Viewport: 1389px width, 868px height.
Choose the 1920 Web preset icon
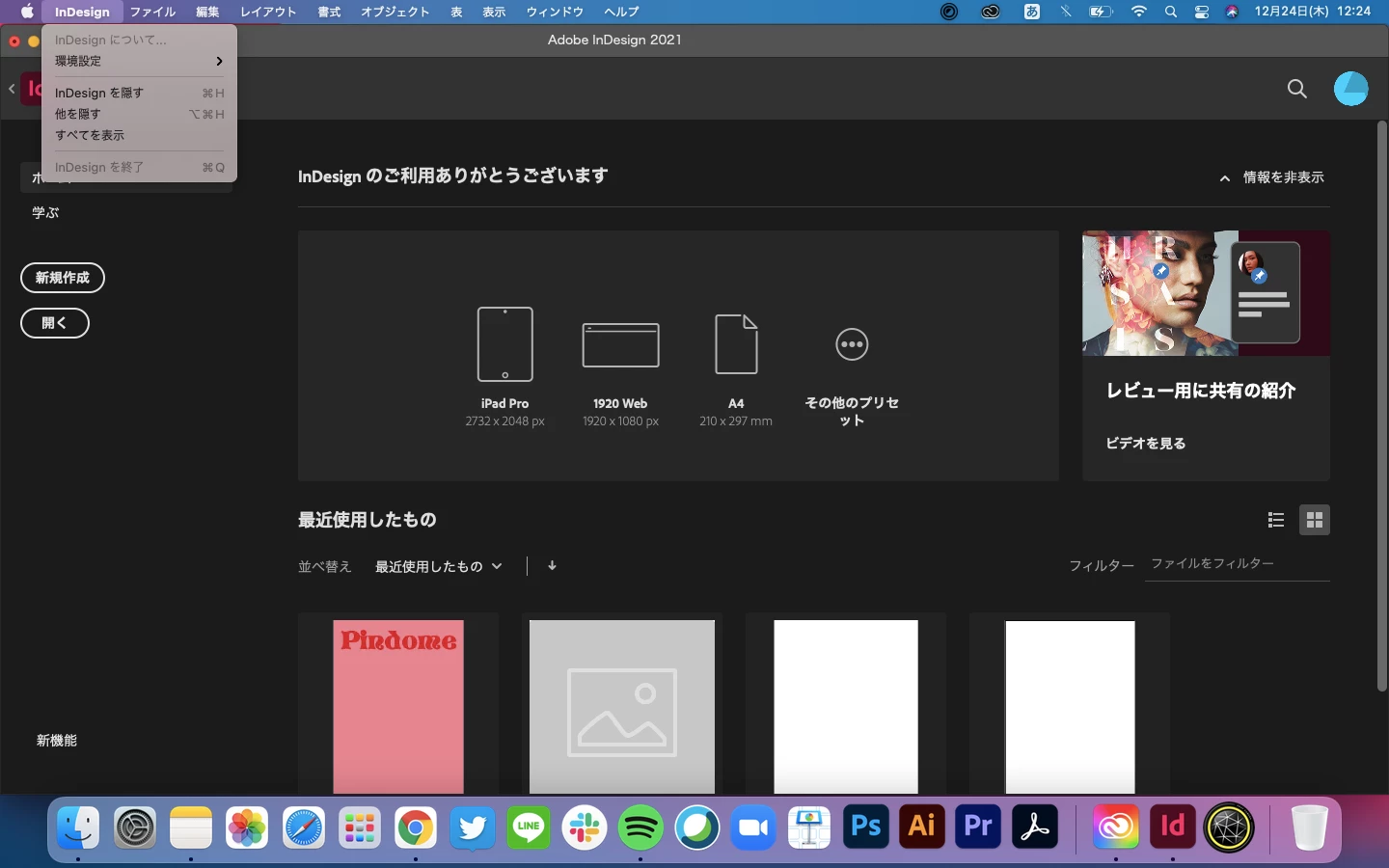click(x=620, y=345)
